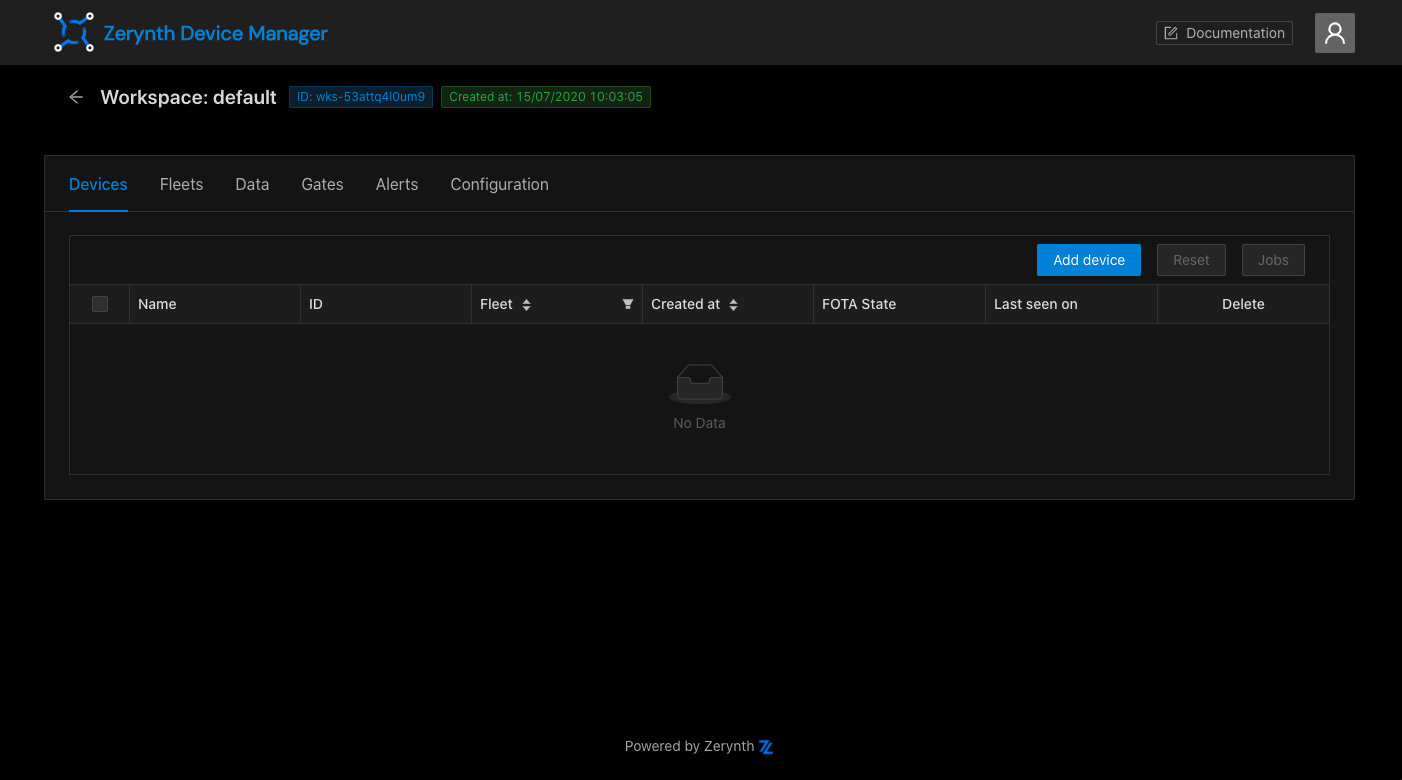Switch to the Devices tab
The width and height of the screenshot is (1402, 780).
pyautogui.click(x=98, y=184)
